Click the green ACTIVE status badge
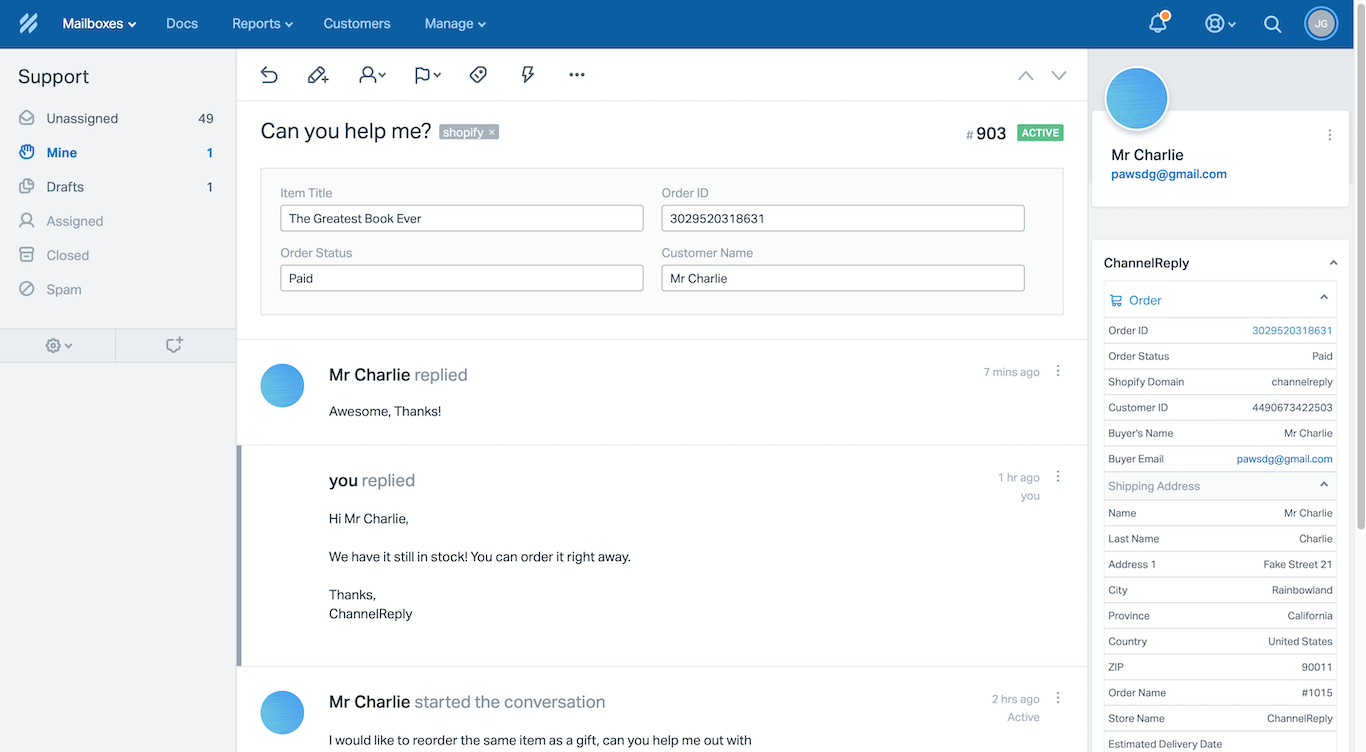This screenshot has width=1366, height=752. click(x=1040, y=133)
